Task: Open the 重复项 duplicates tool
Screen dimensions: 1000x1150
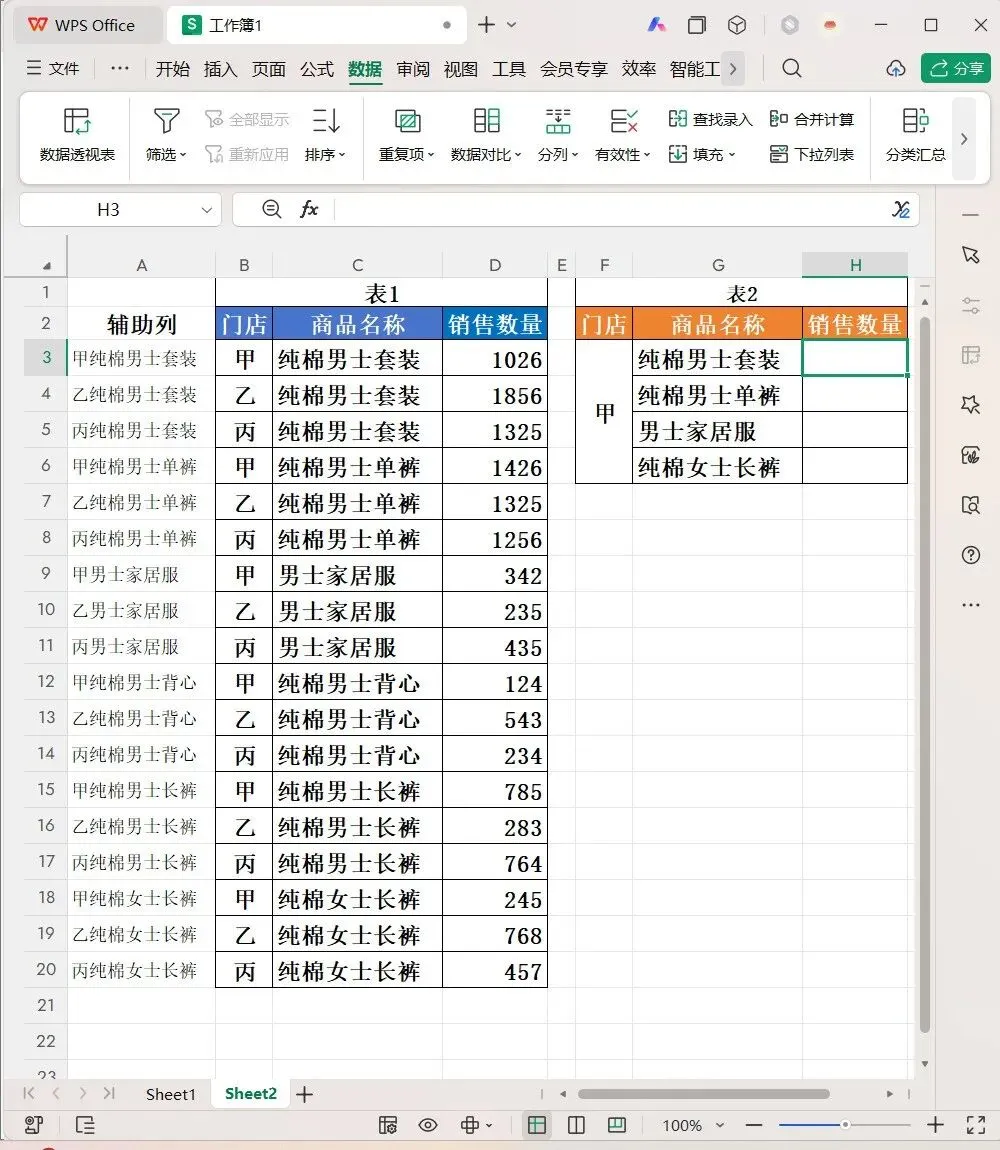Action: pyautogui.click(x=406, y=135)
